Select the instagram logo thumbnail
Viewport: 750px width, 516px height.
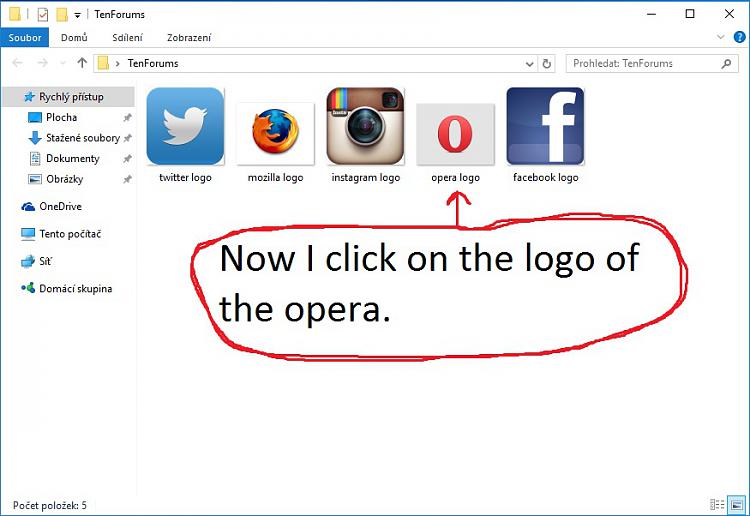tap(365, 126)
